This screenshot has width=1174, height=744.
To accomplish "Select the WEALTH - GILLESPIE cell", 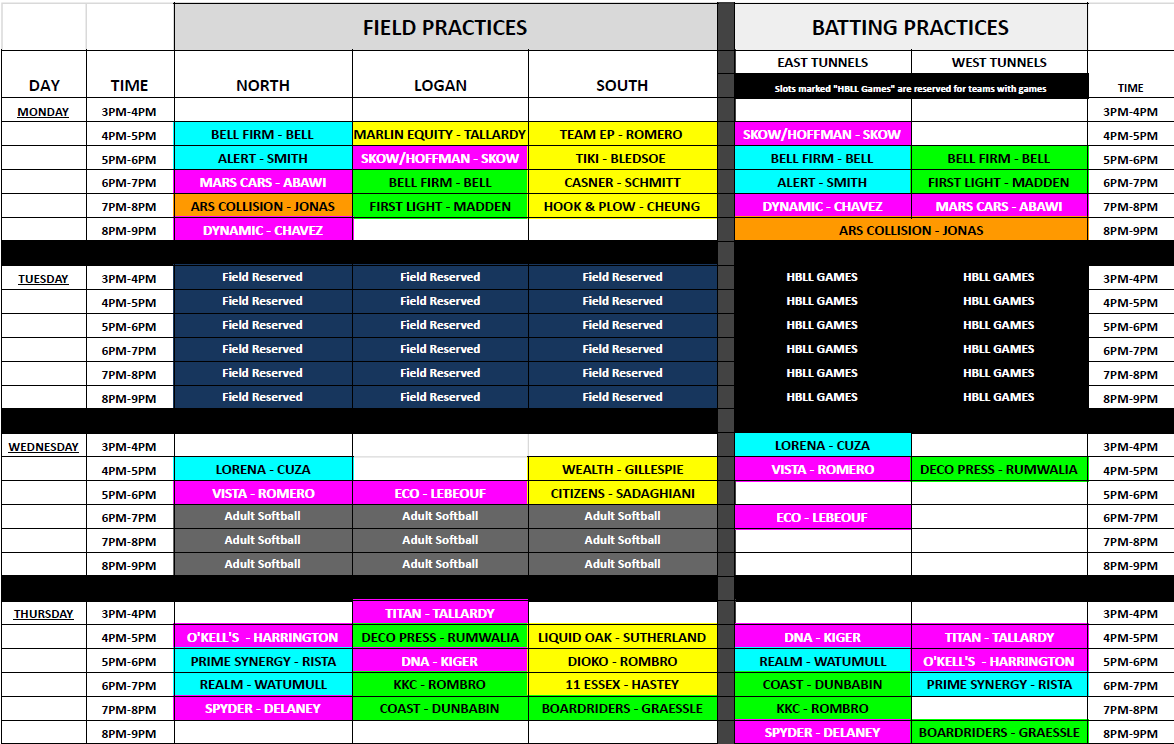I will click(622, 469).
